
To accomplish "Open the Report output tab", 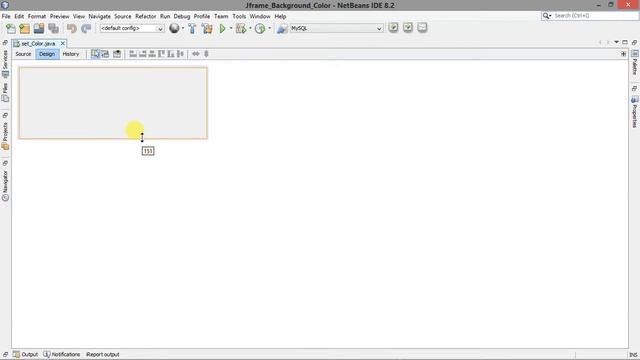I will tap(102, 354).
